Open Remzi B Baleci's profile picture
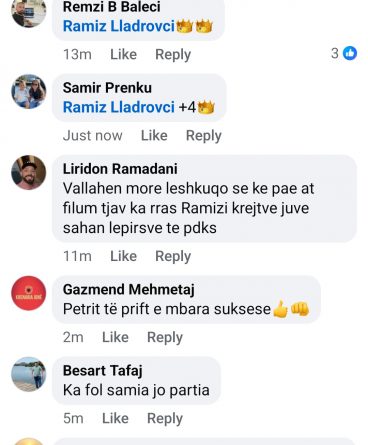The height and width of the screenshot is (445, 368). coord(29,12)
